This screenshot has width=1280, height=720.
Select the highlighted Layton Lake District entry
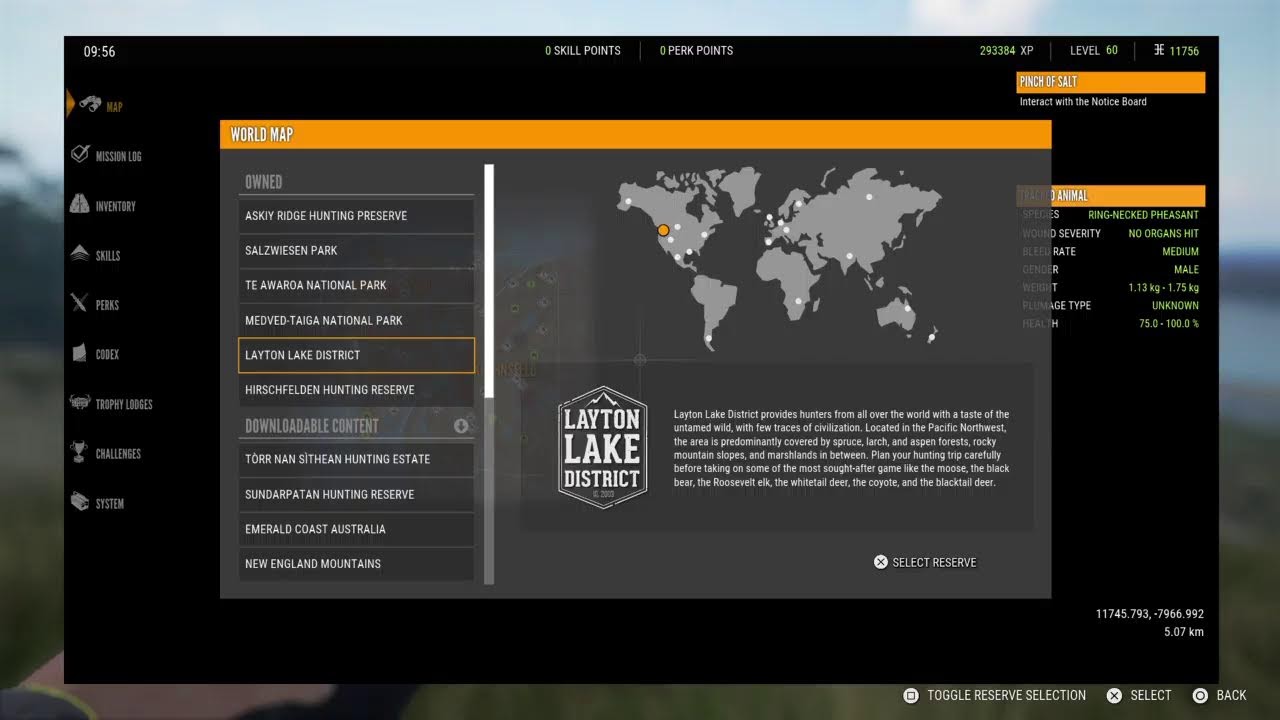coord(356,355)
